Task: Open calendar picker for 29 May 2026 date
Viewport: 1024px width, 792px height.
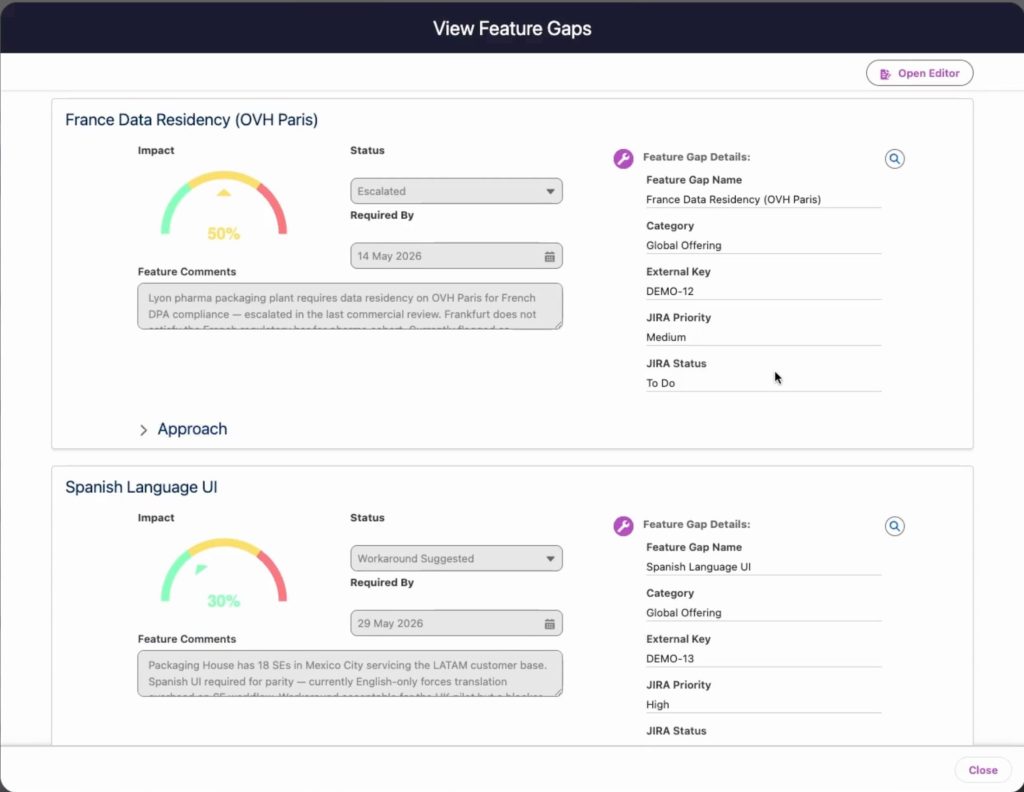Action: [549, 624]
